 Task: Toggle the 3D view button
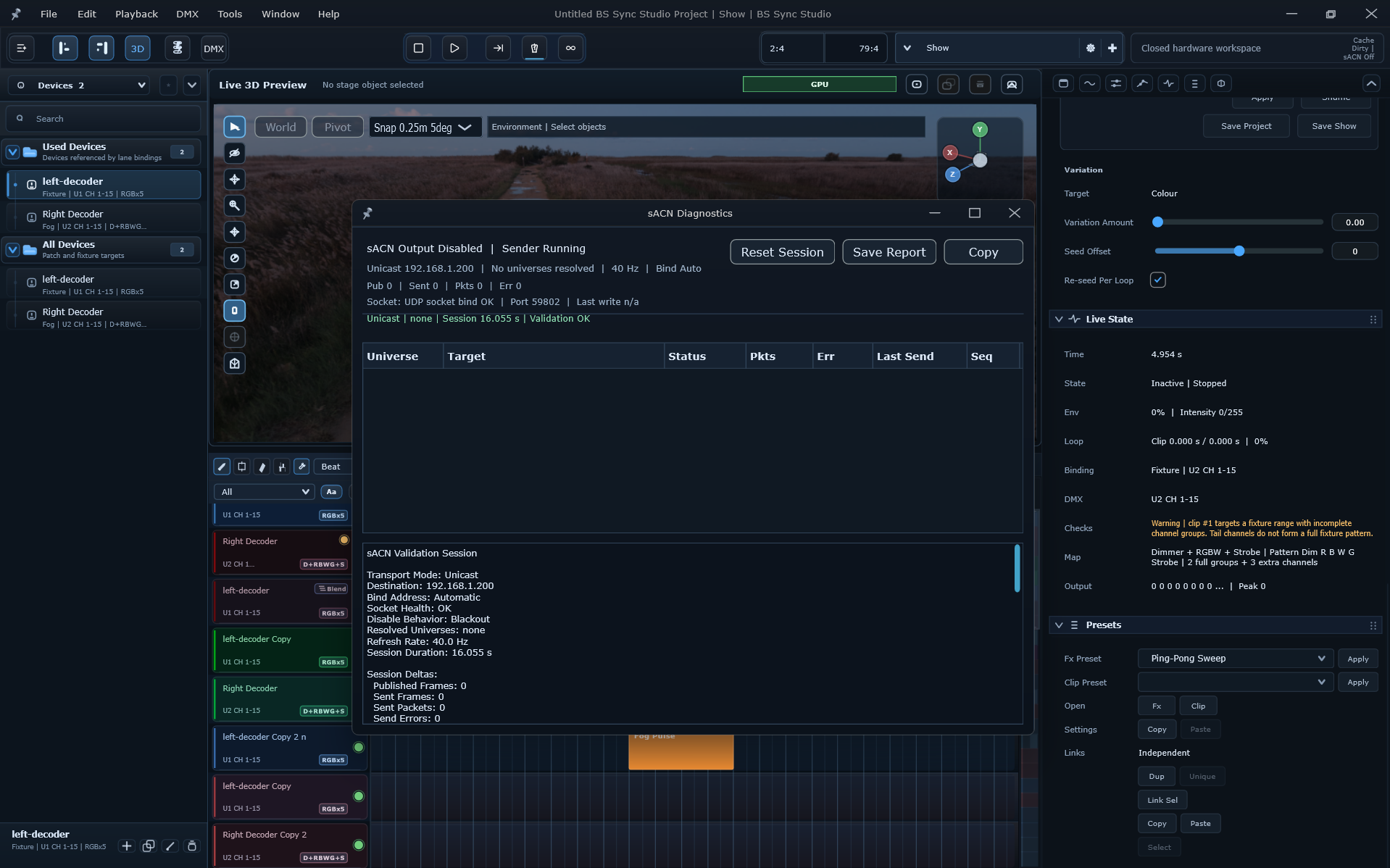[x=138, y=49]
